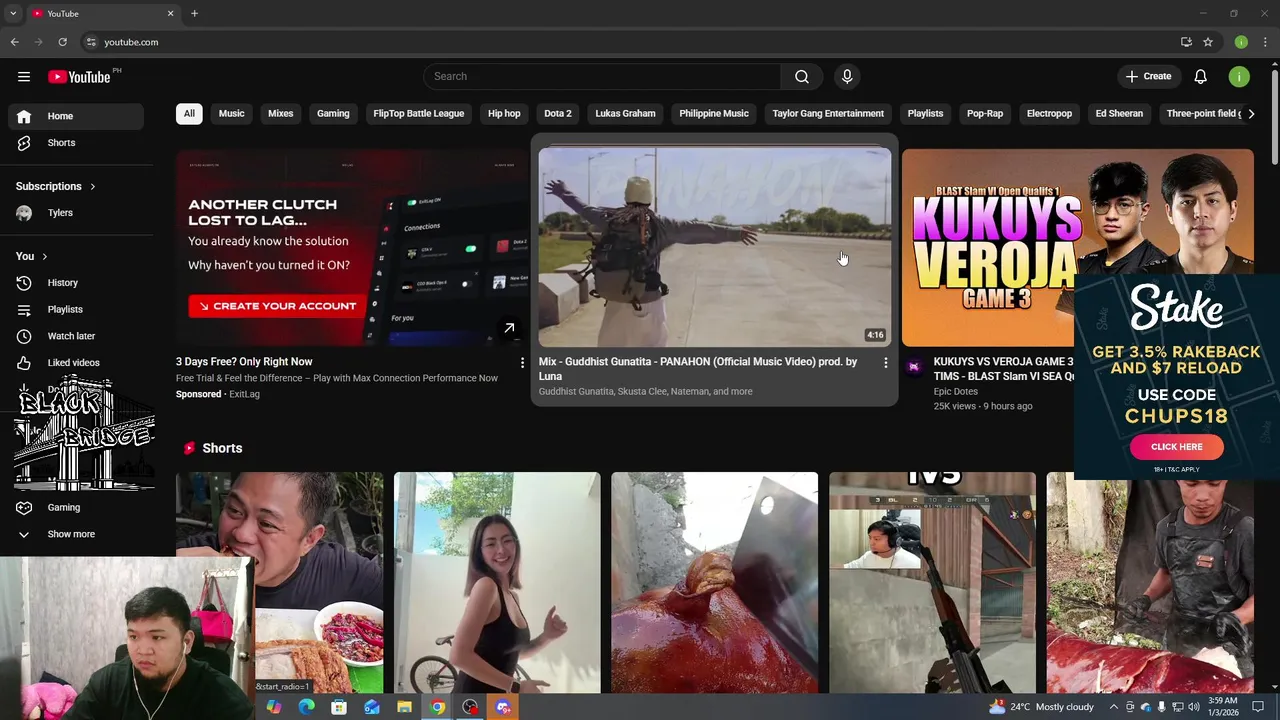Click the ad's external link arrow icon

(509, 328)
